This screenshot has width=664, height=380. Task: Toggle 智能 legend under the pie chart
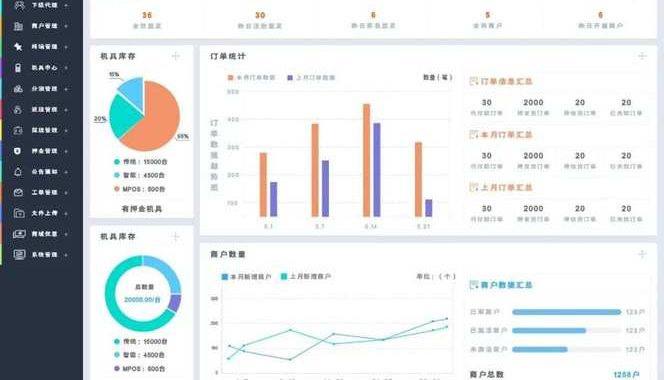click(x=139, y=175)
